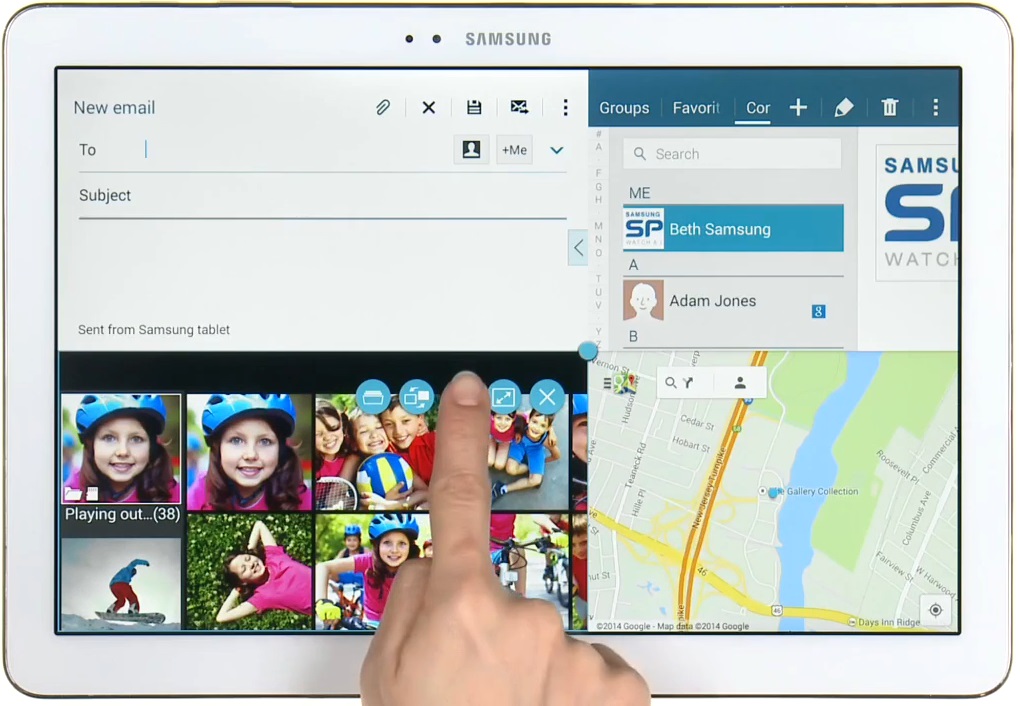Tap the my-location button on the map

coord(935,610)
